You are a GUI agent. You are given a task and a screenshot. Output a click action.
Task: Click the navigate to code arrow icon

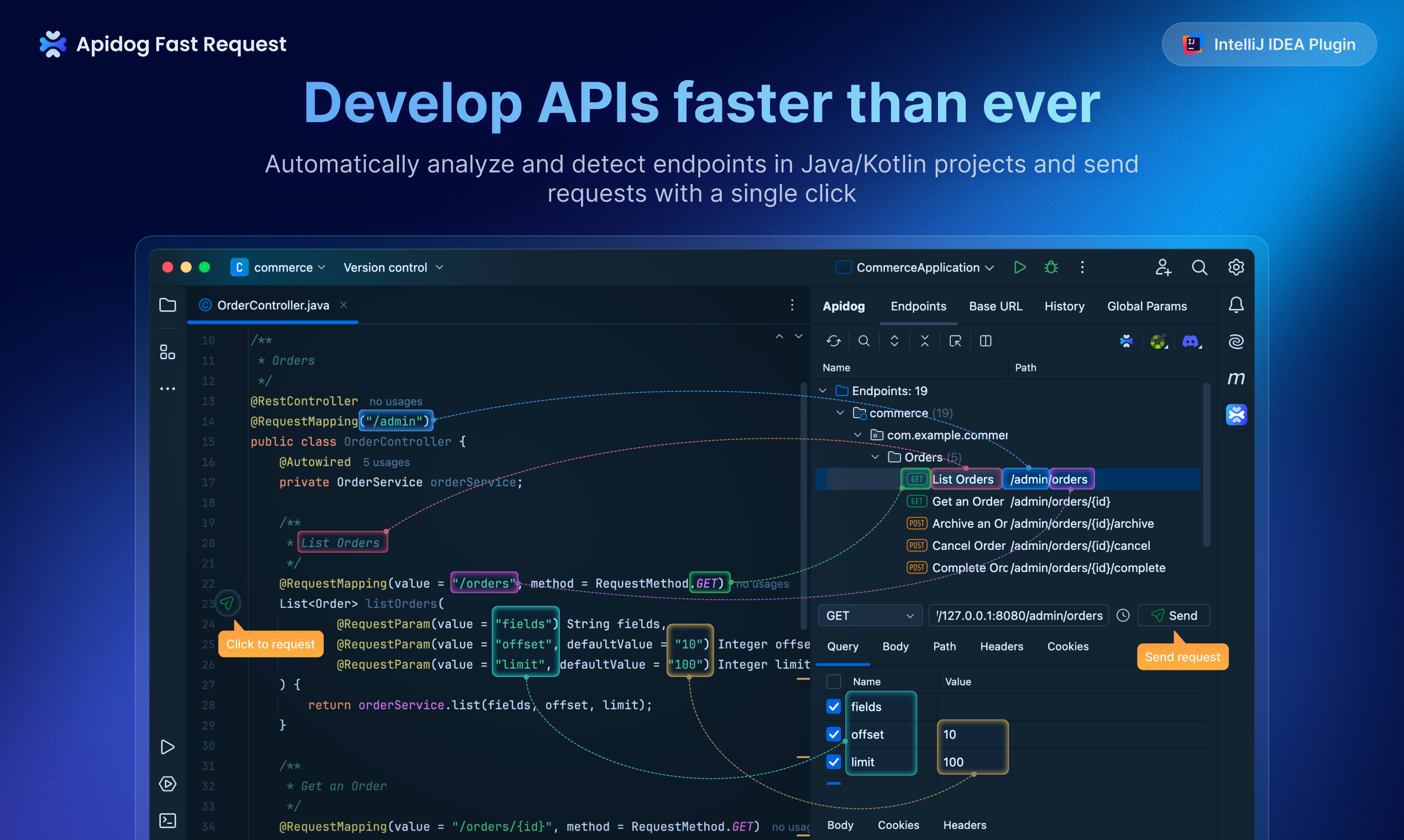click(x=955, y=341)
